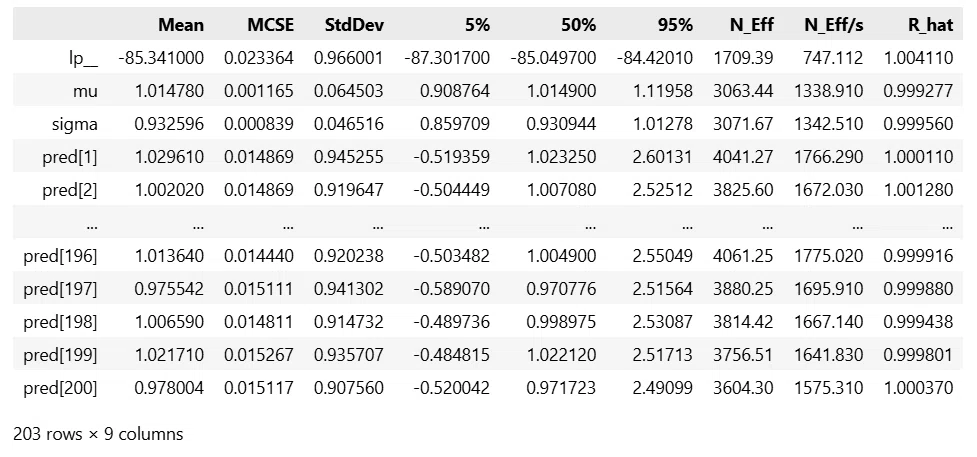977x457 pixels.
Task: Click the pred[1] row label
Action: click(70, 157)
